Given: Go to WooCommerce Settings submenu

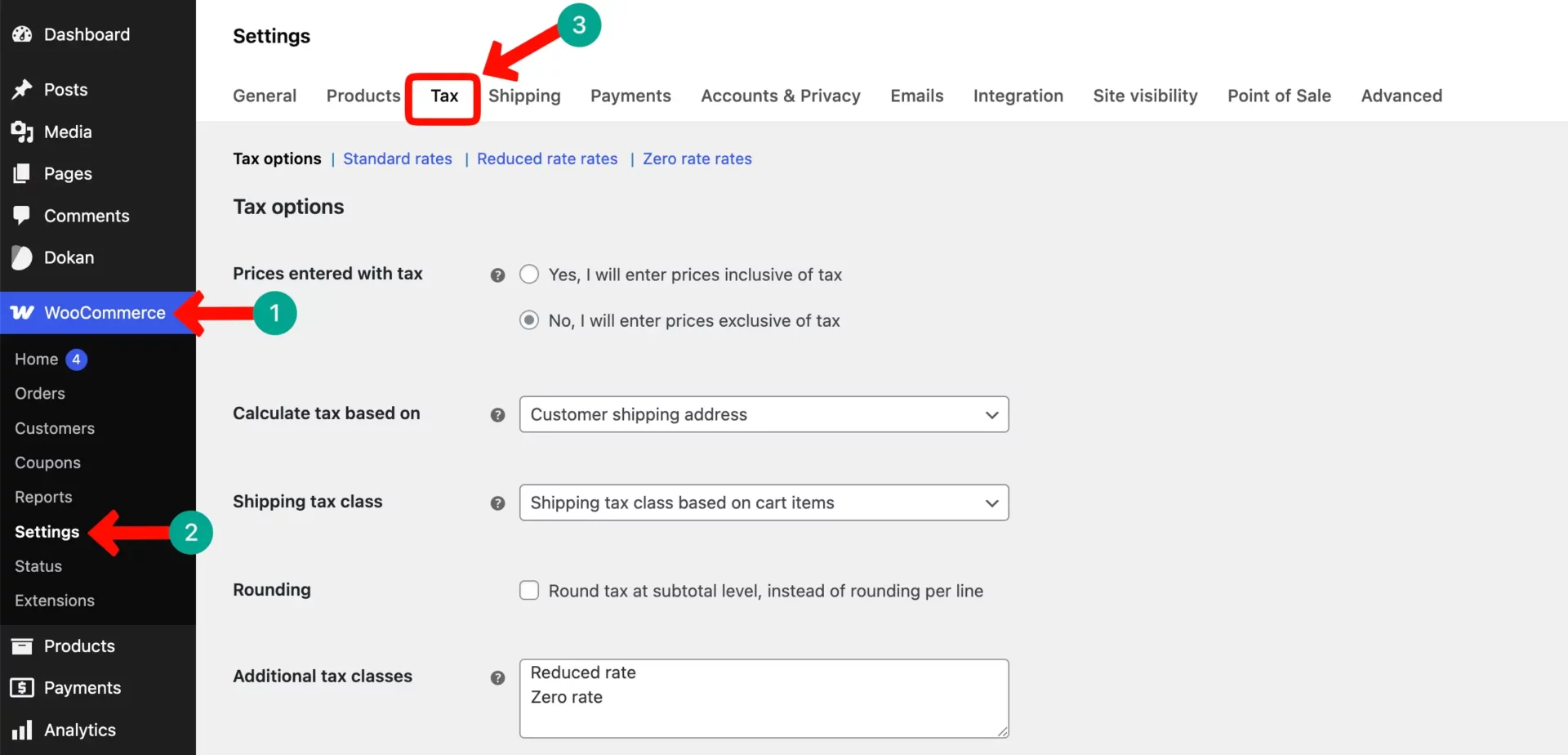Looking at the screenshot, I should point(47,532).
